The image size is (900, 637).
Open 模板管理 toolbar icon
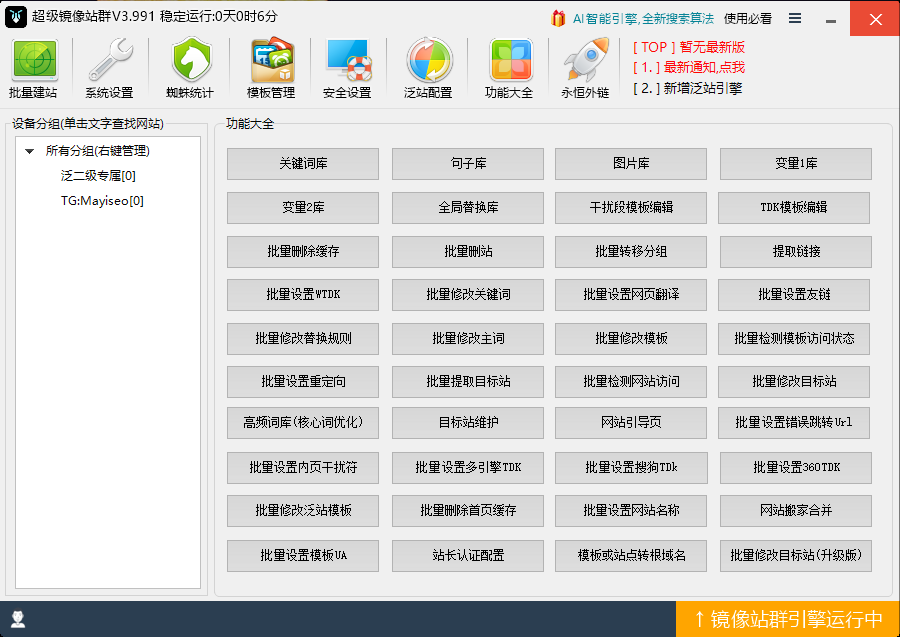(x=271, y=60)
